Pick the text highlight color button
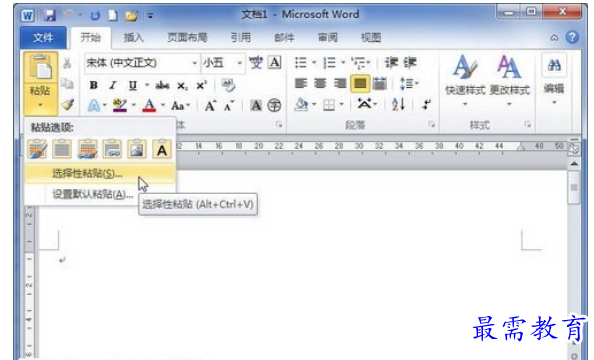 tap(120, 105)
